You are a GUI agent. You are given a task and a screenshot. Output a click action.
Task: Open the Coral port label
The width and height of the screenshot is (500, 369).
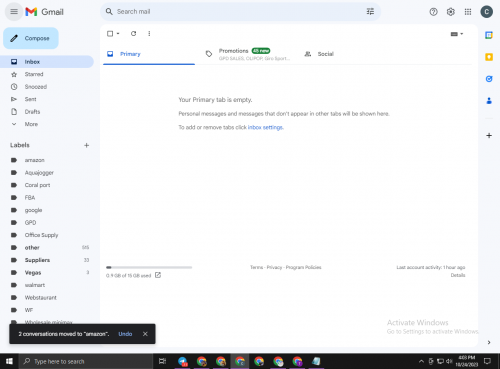(x=47, y=185)
